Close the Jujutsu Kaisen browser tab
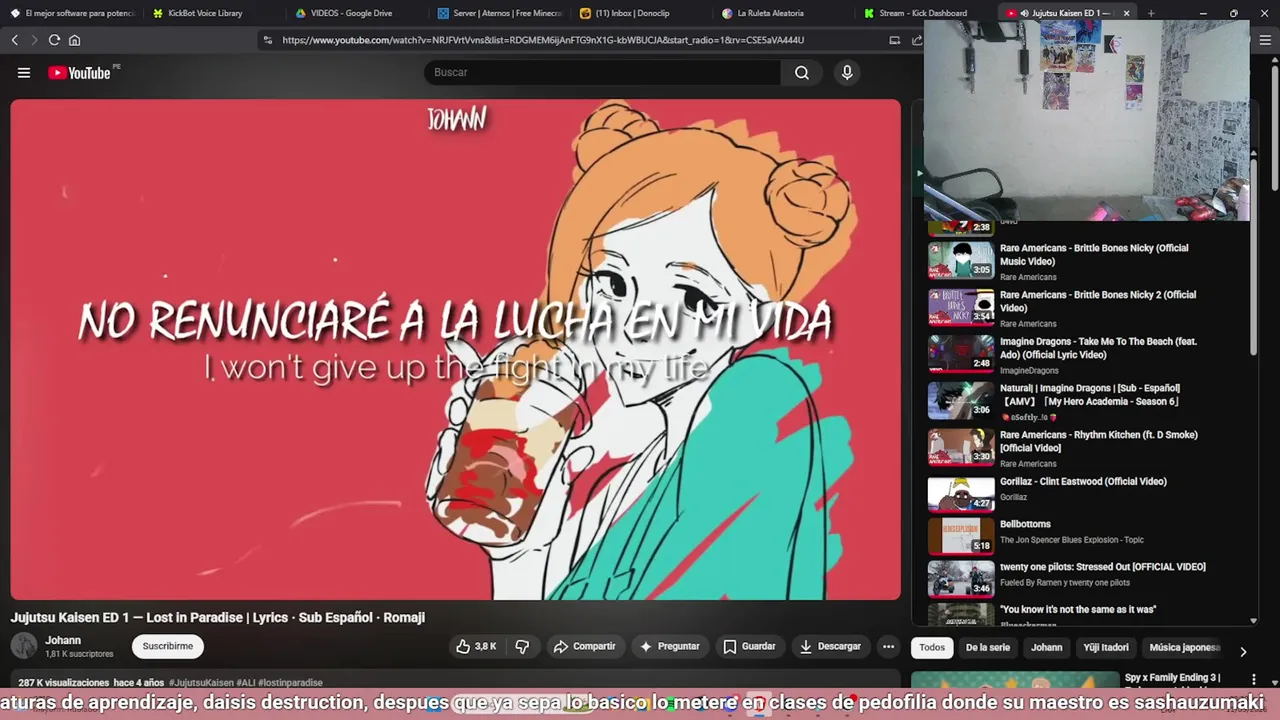The image size is (1280, 720). pyautogui.click(x=1126, y=13)
